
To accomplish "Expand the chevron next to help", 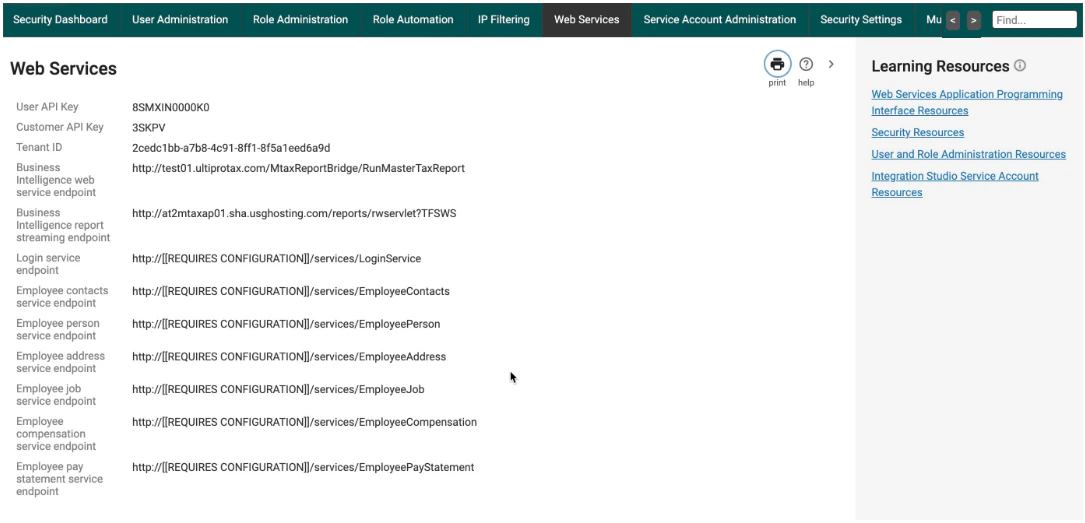I will pos(831,64).
